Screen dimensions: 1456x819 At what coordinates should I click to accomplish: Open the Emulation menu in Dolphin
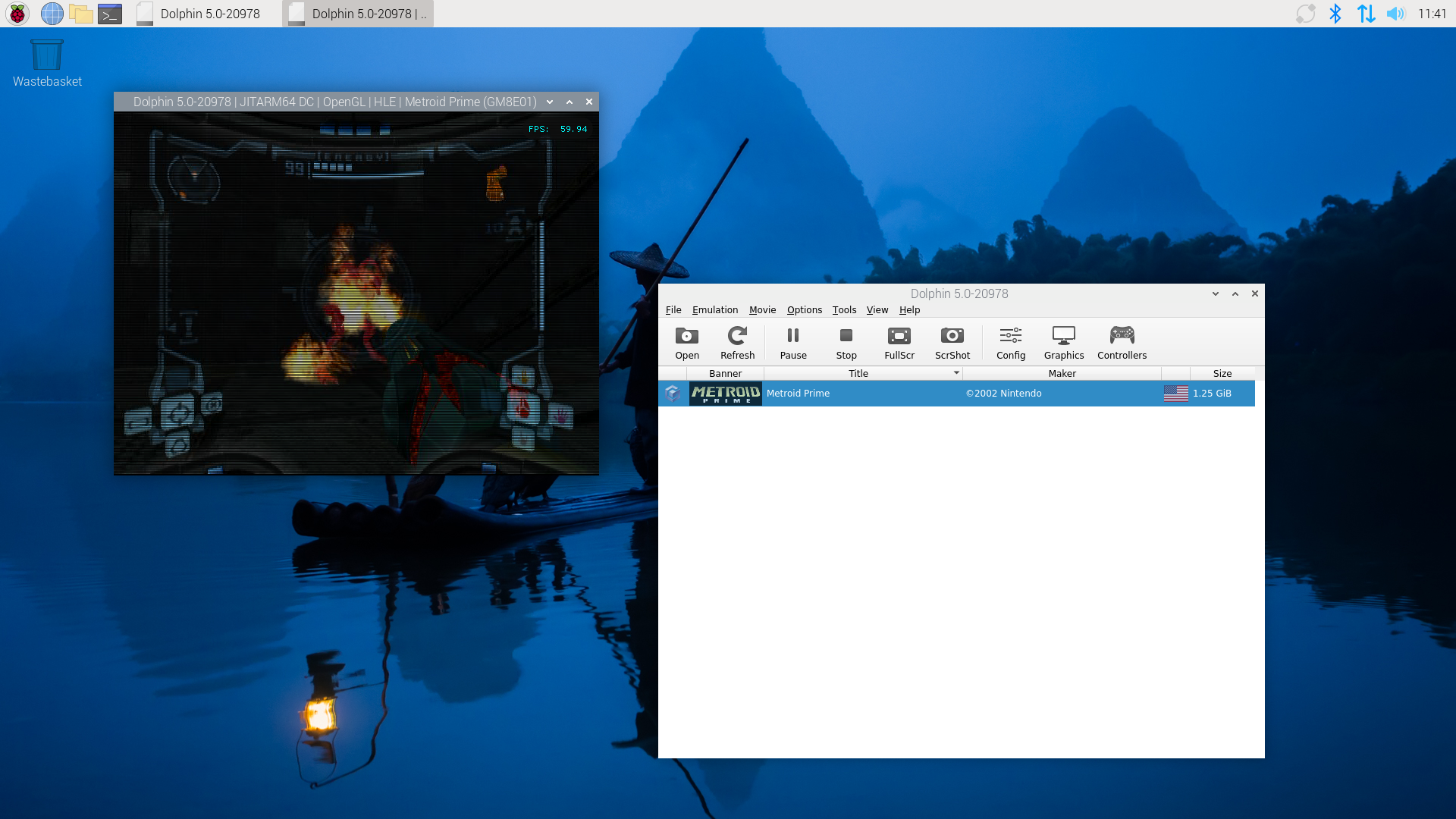(715, 310)
